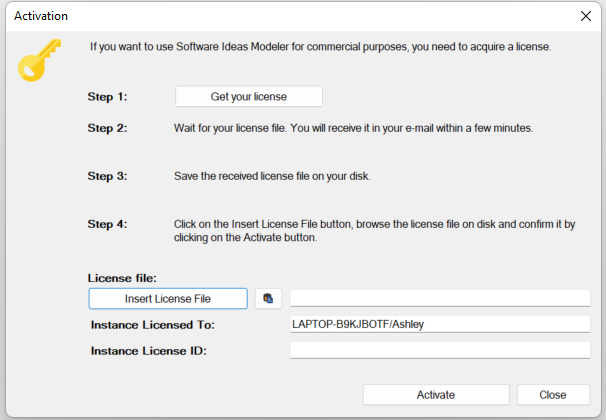Click the yellow key icon
This screenshot has height=420, width=606.
[39, 60]
